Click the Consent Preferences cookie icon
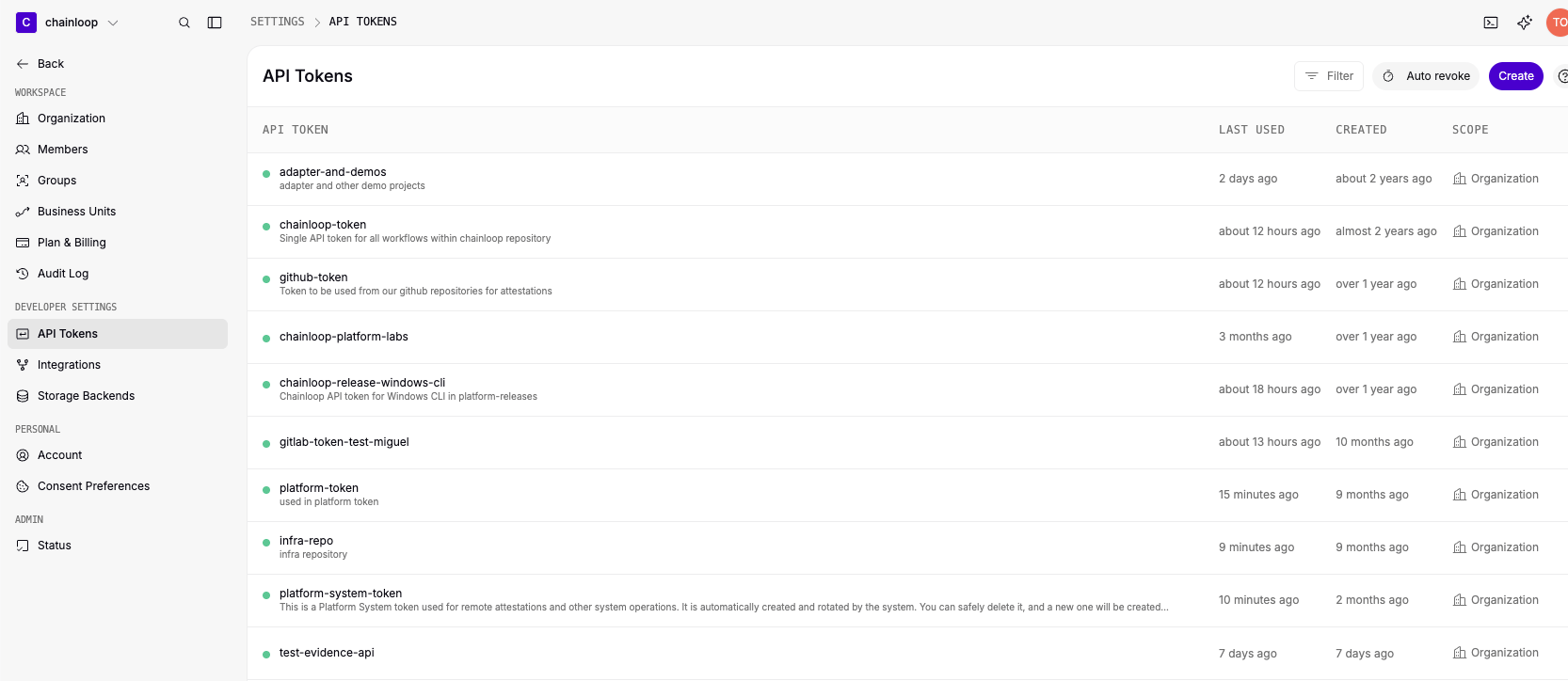This screenshot has height=681, width=1568. [23, 486]
